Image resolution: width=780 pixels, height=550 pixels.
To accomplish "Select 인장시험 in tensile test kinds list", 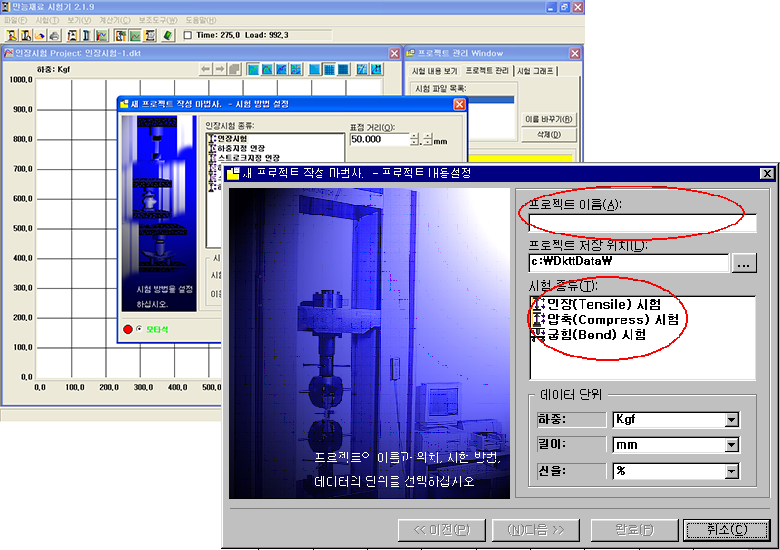I will 228,139.
